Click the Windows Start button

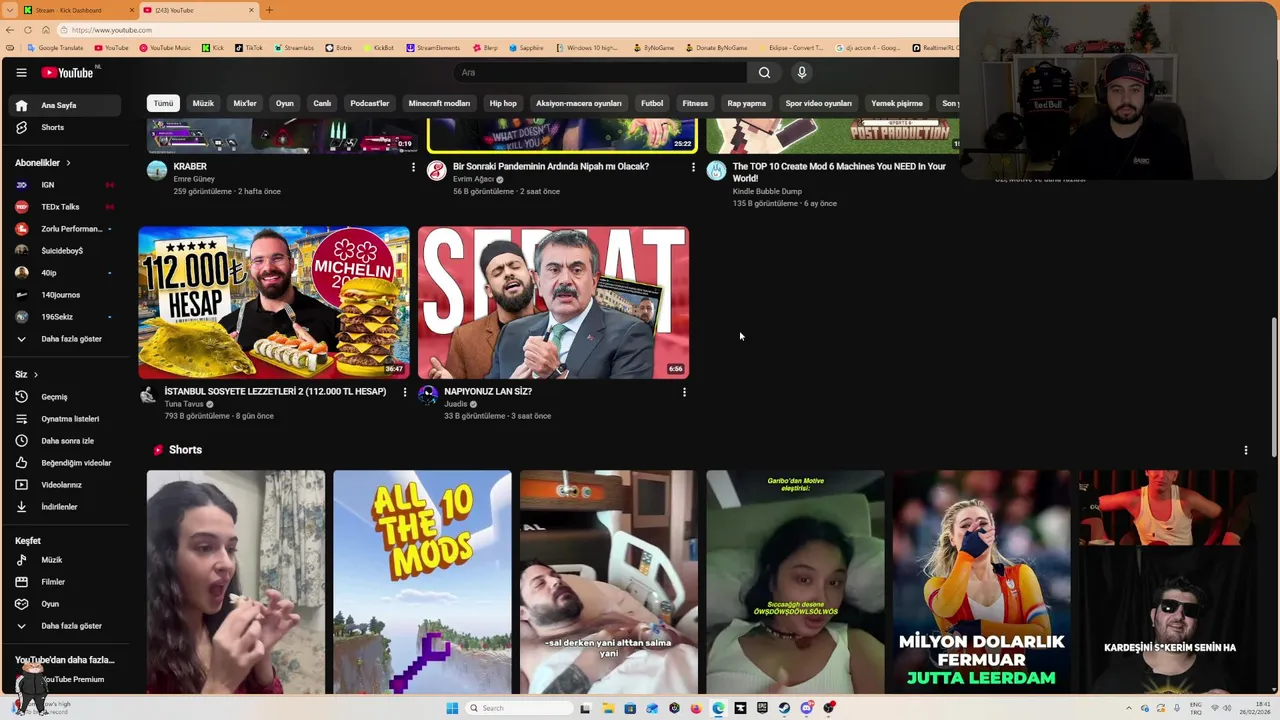click(x=452, y=708)
